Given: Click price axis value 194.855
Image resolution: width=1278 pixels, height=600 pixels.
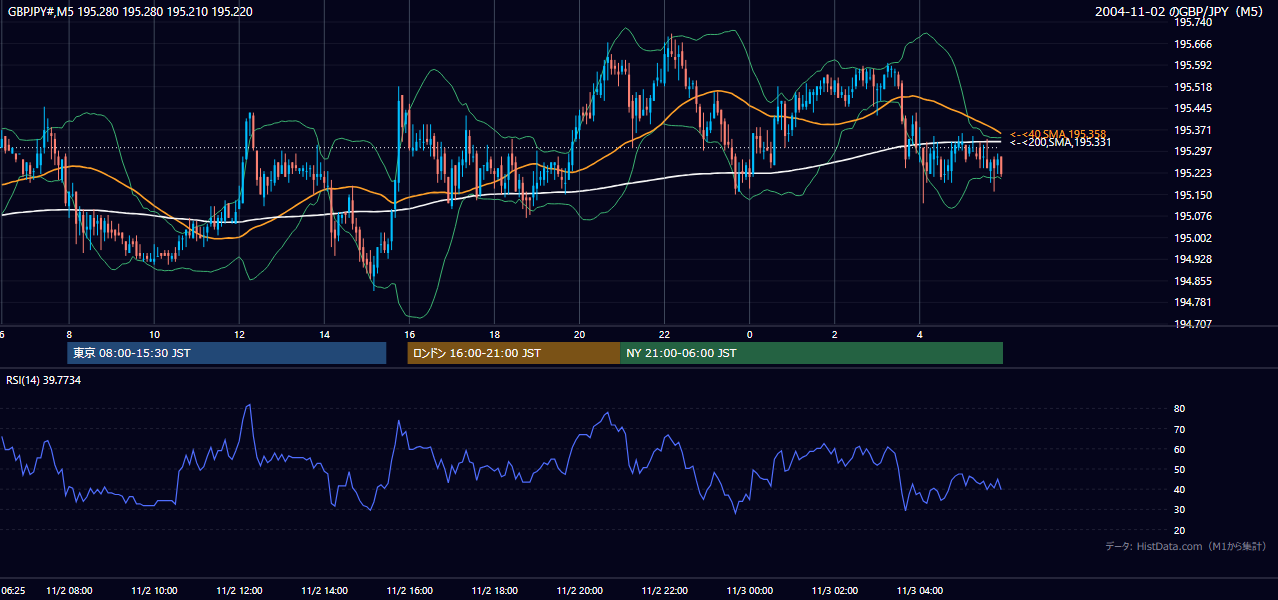Looking at the screenshot, I should point(1193,281).
